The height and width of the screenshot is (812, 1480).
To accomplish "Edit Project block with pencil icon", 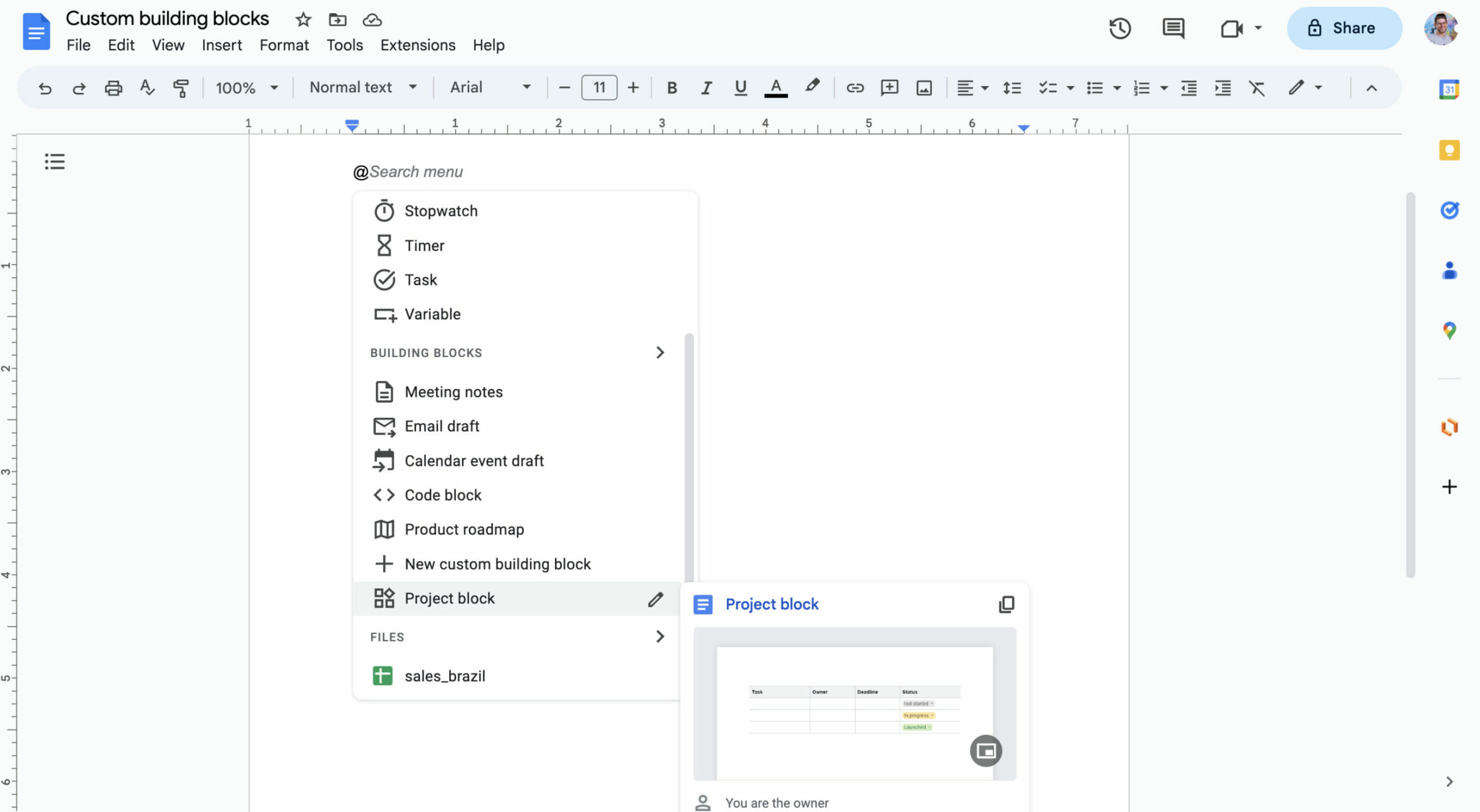I will pos(655,599).
